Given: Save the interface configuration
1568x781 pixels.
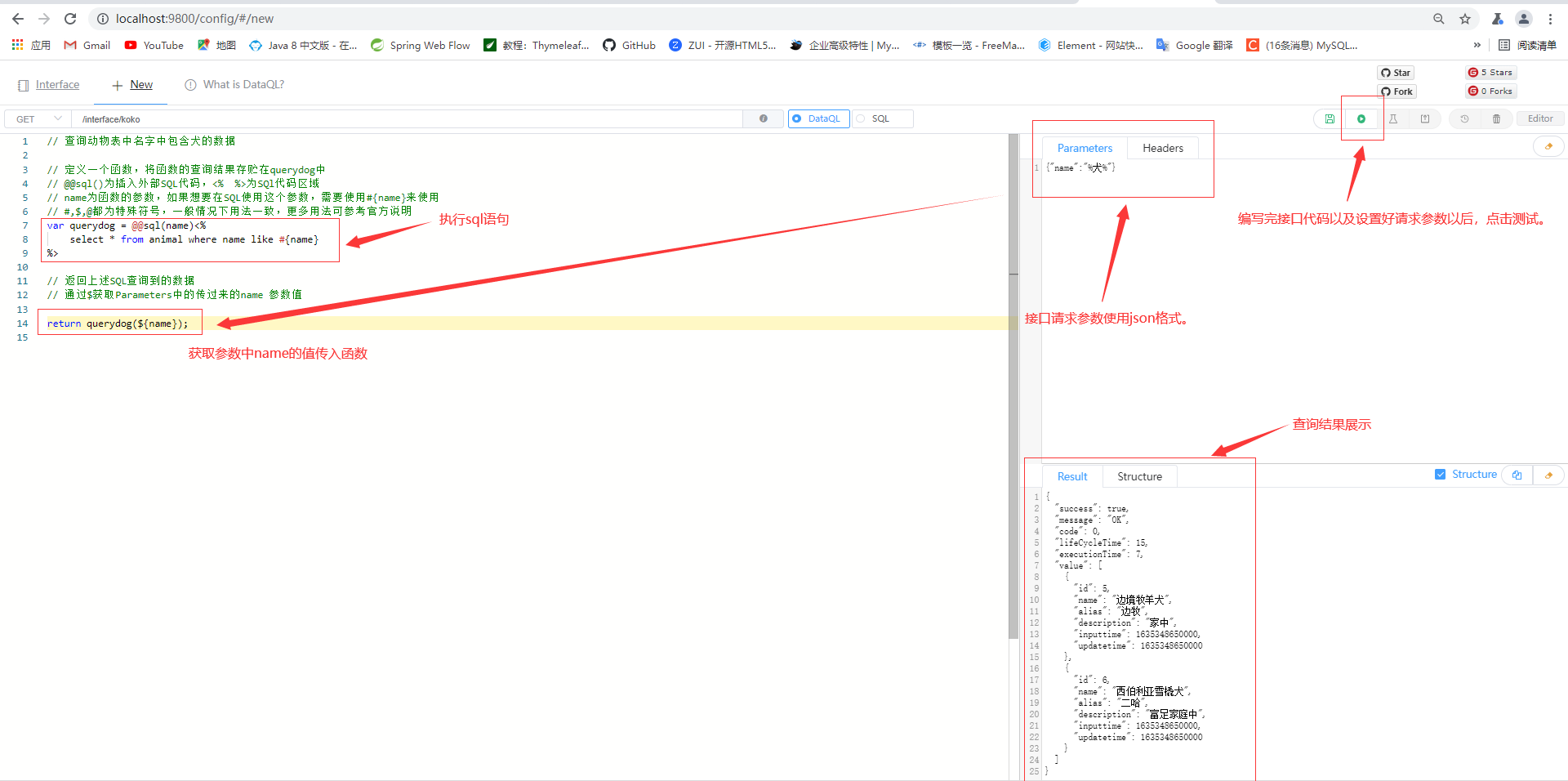Looking at the screenshot, I should coord(1329,118).
